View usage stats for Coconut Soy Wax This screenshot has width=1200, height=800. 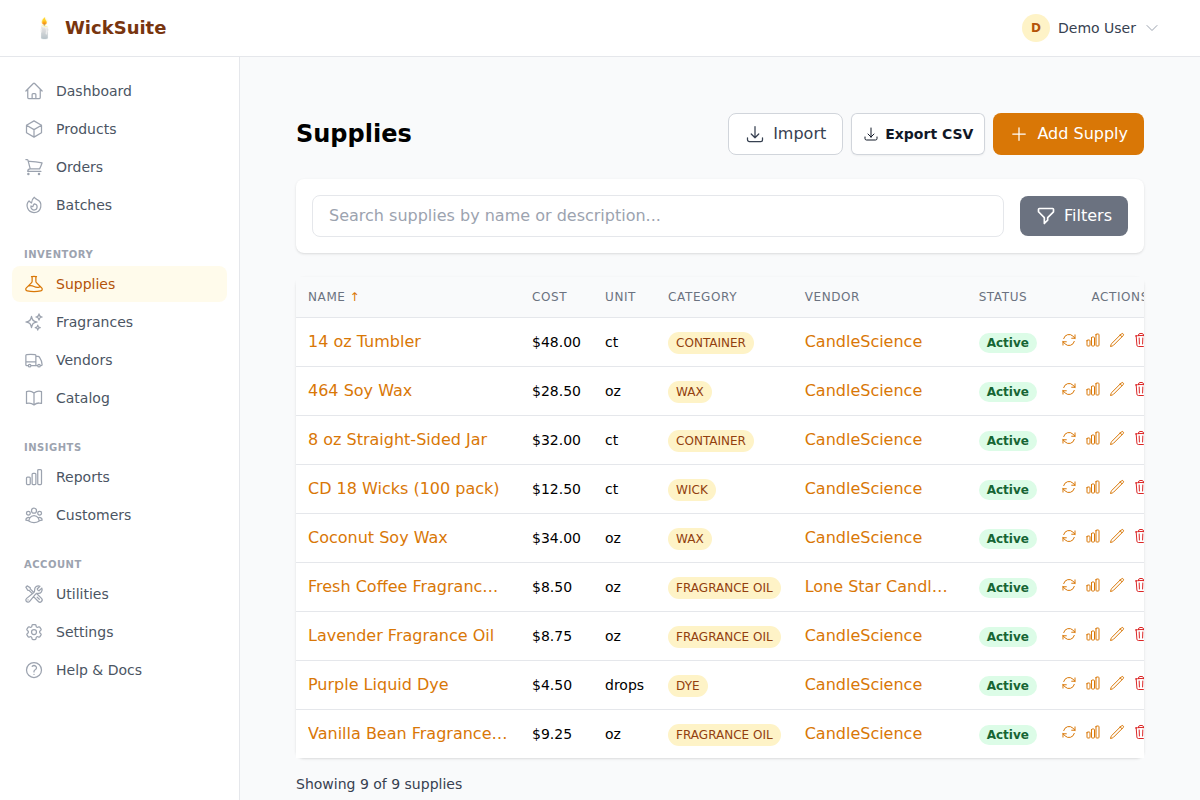[x=1093, y=537]
